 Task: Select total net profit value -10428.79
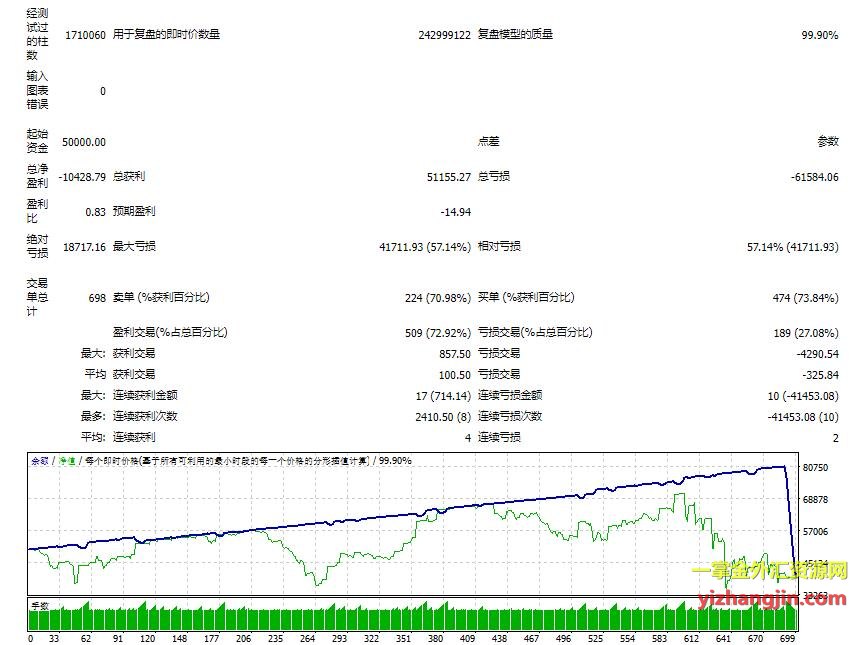(82, 177)
